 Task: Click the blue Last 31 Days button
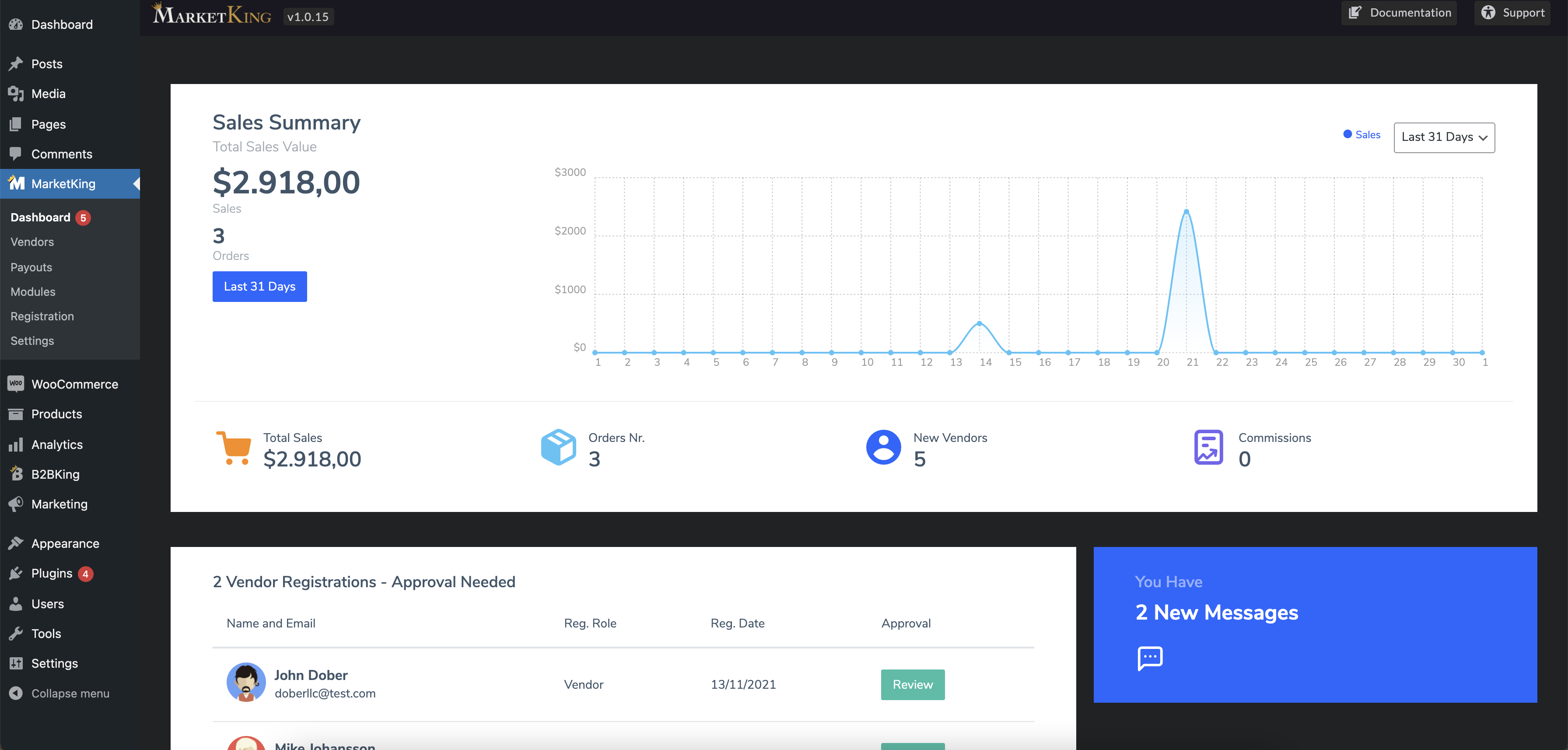pyautogui.click(x=259, y=286)
